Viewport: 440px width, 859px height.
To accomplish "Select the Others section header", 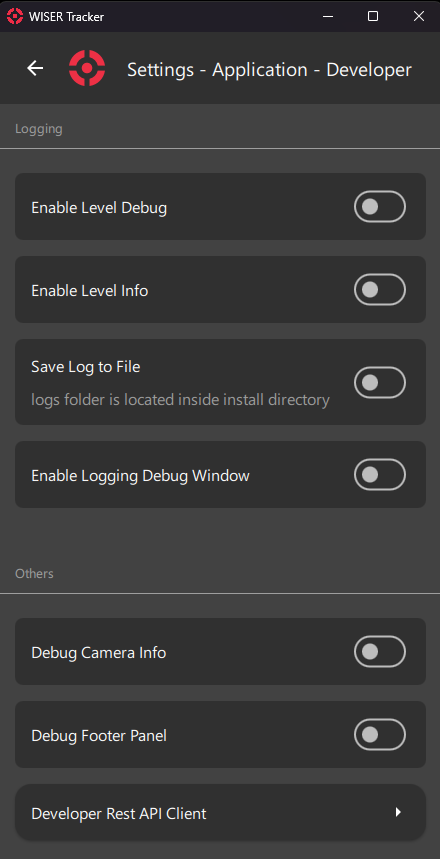I will (34, 574).
